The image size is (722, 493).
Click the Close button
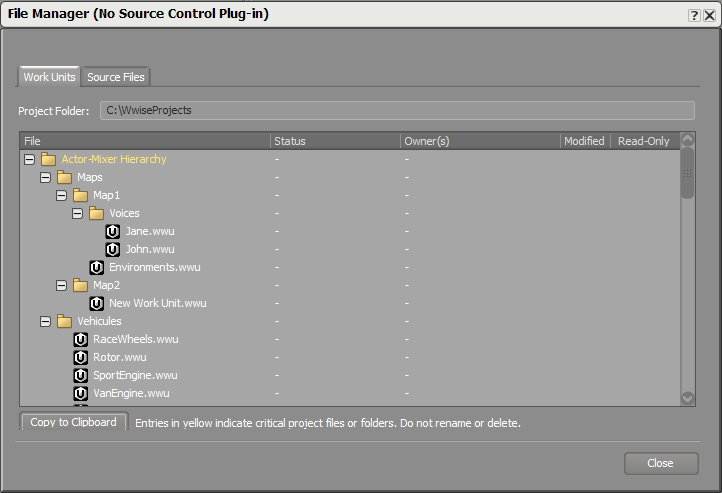660,463
